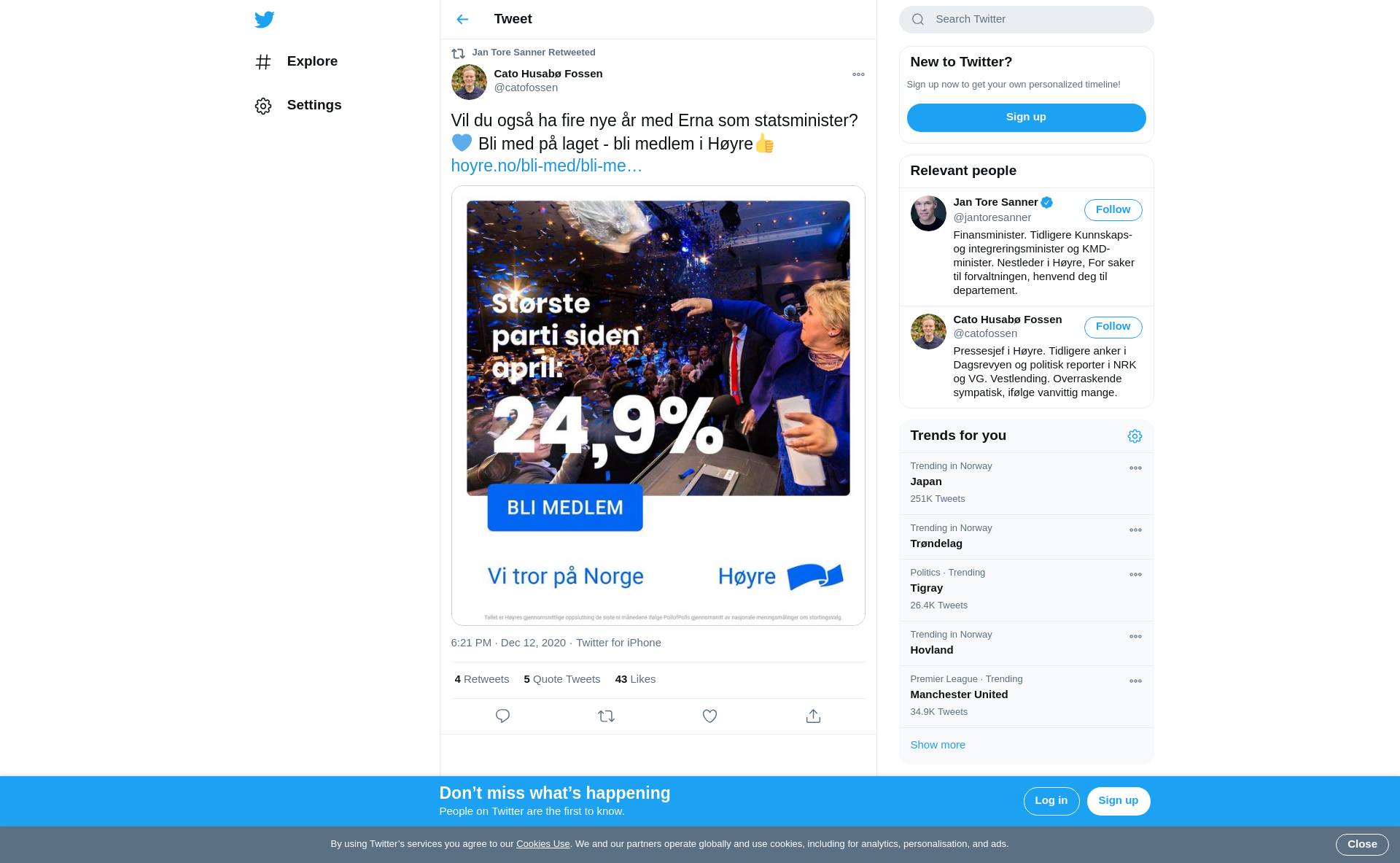1400x863 pixels.
Task: Follow Jan Tore Sanner
Action: (1113, 210)
